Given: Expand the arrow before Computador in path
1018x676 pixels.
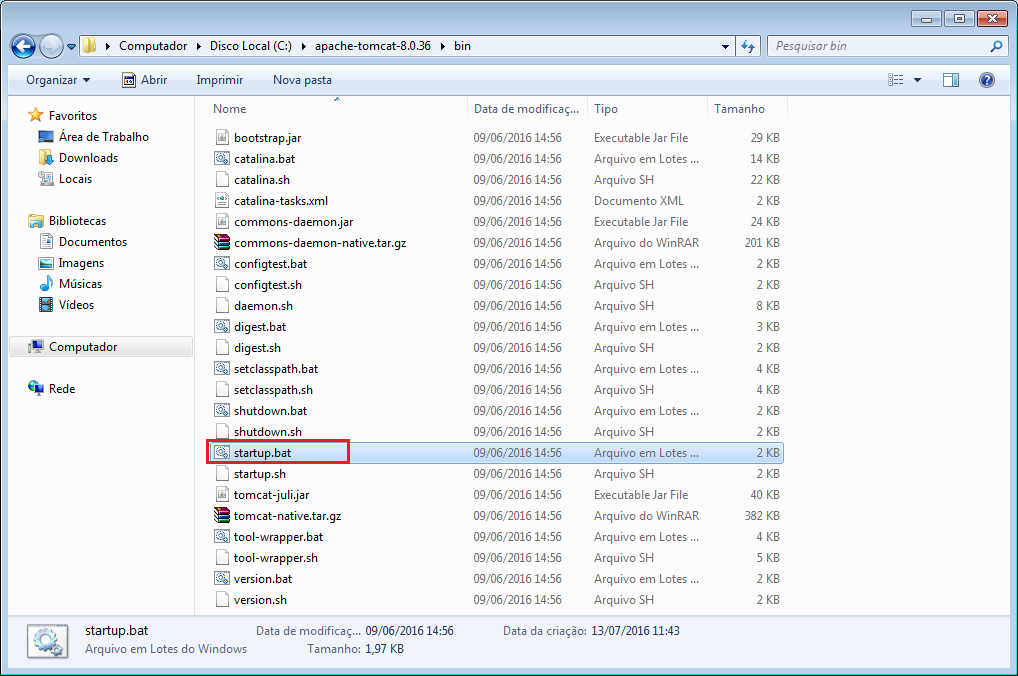Looking at the screenshot, I should click(108, 46).
